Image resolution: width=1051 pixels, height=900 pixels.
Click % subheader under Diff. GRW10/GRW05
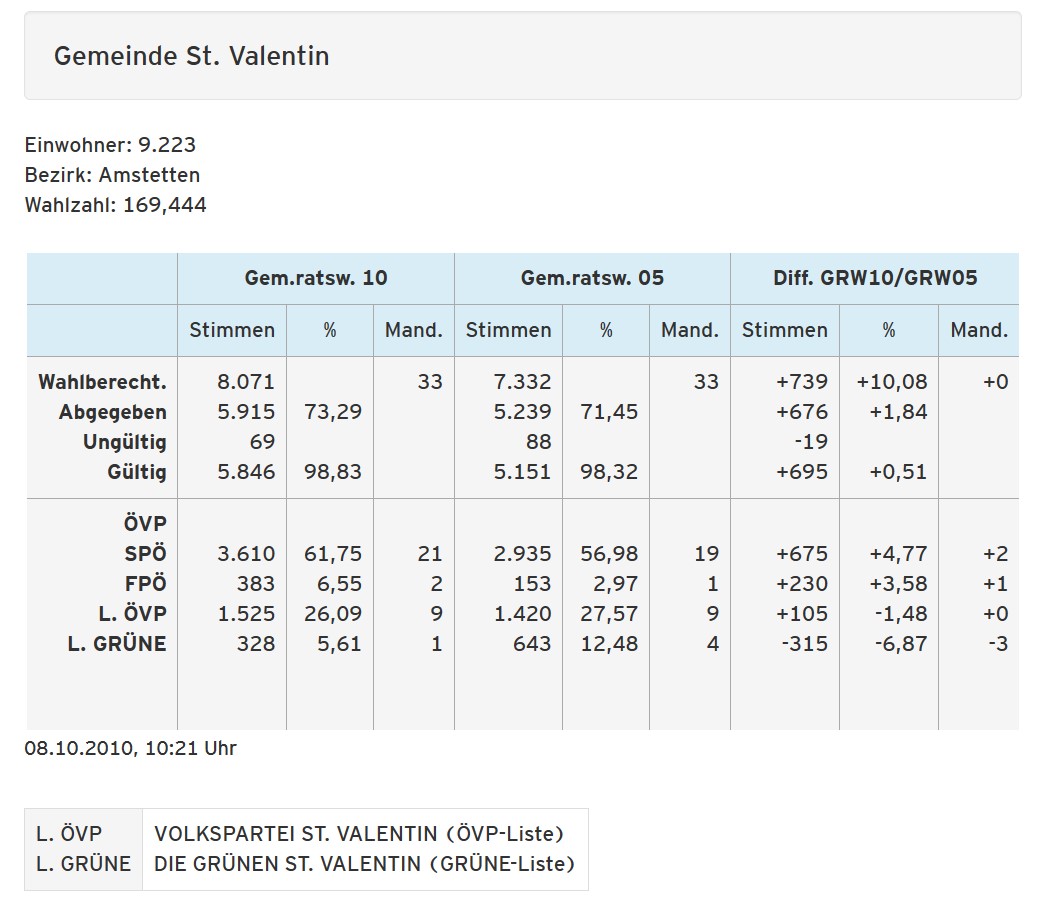(x=888, y=330)
